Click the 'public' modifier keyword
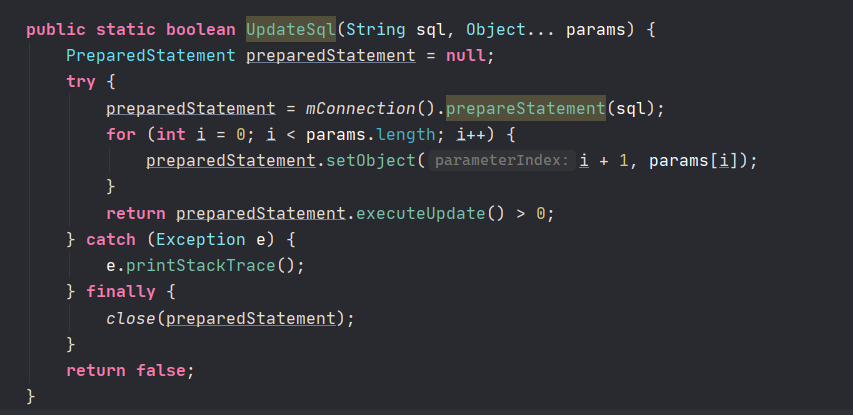 tap(56, 29)
